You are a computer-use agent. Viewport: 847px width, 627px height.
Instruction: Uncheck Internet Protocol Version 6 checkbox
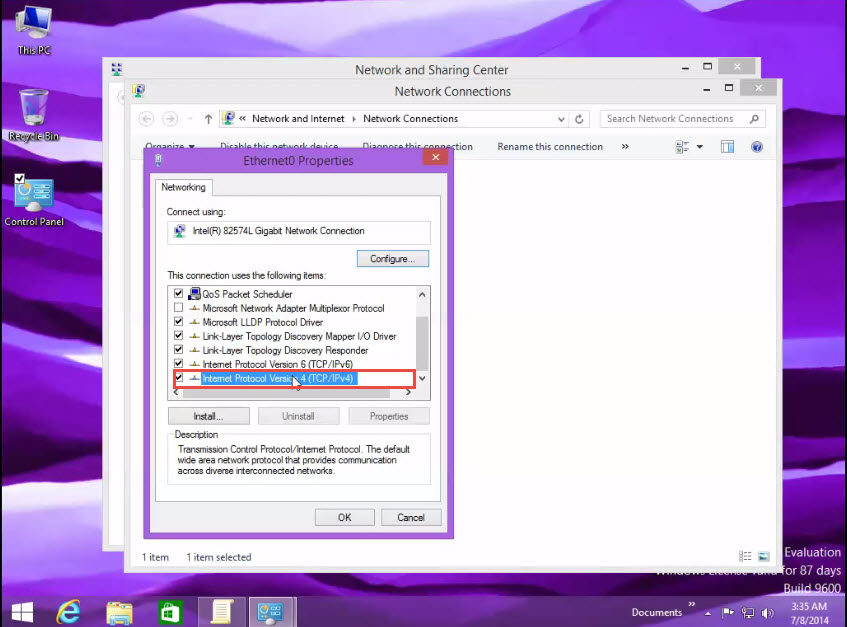(x=179, y=363)
